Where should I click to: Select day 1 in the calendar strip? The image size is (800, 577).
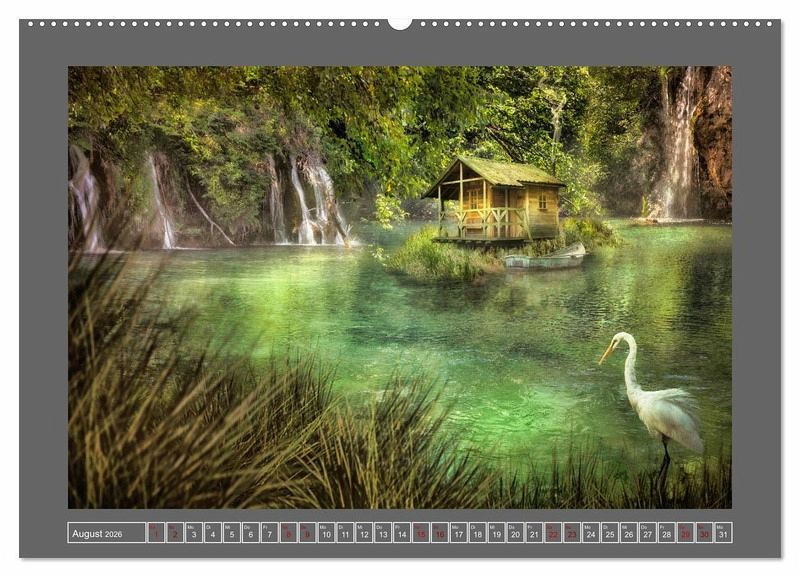click(156, 532)
